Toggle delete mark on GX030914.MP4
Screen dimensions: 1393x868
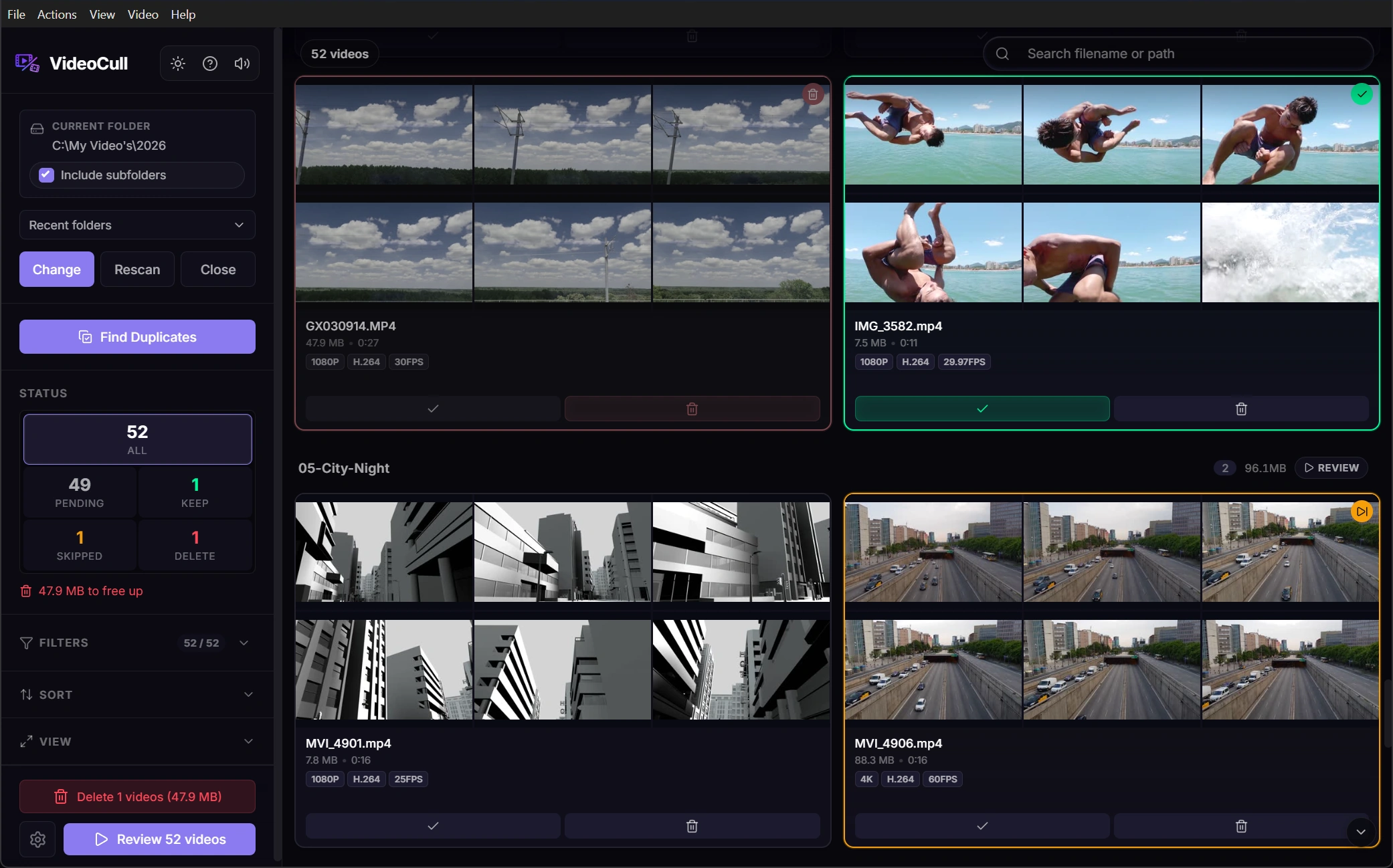[692, 409]
